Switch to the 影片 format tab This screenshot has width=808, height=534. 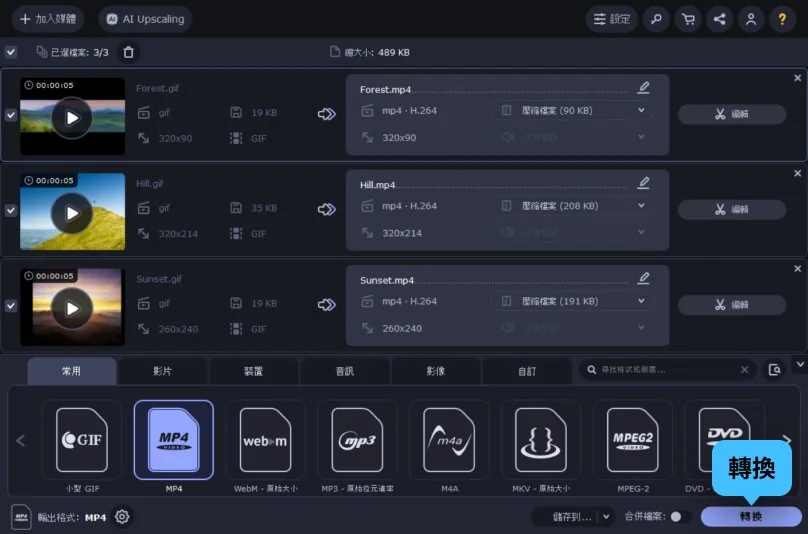tap(162, 371)
